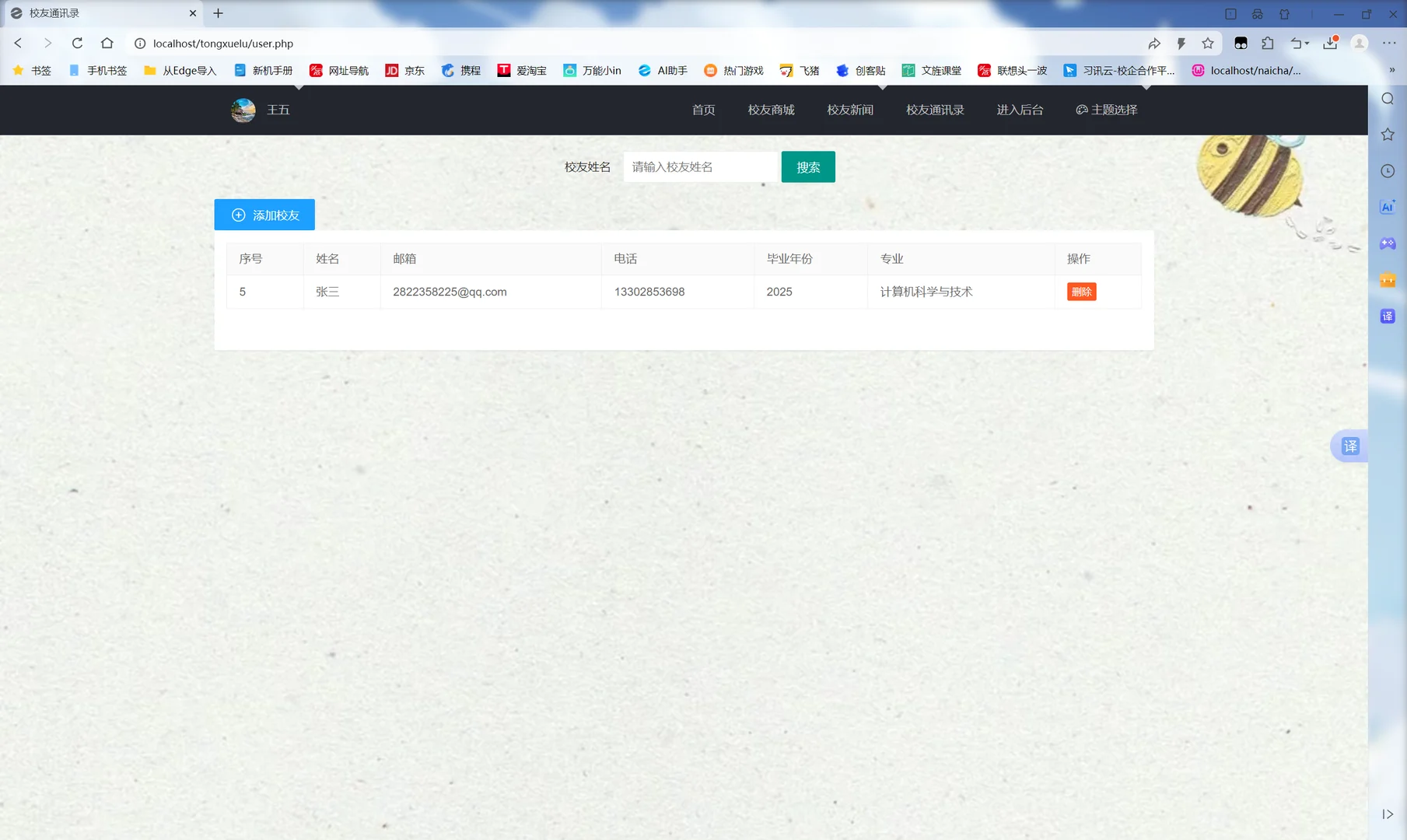
Task: Go to 校友新闻 in the navigation
Action: click(x=850, y=110)
